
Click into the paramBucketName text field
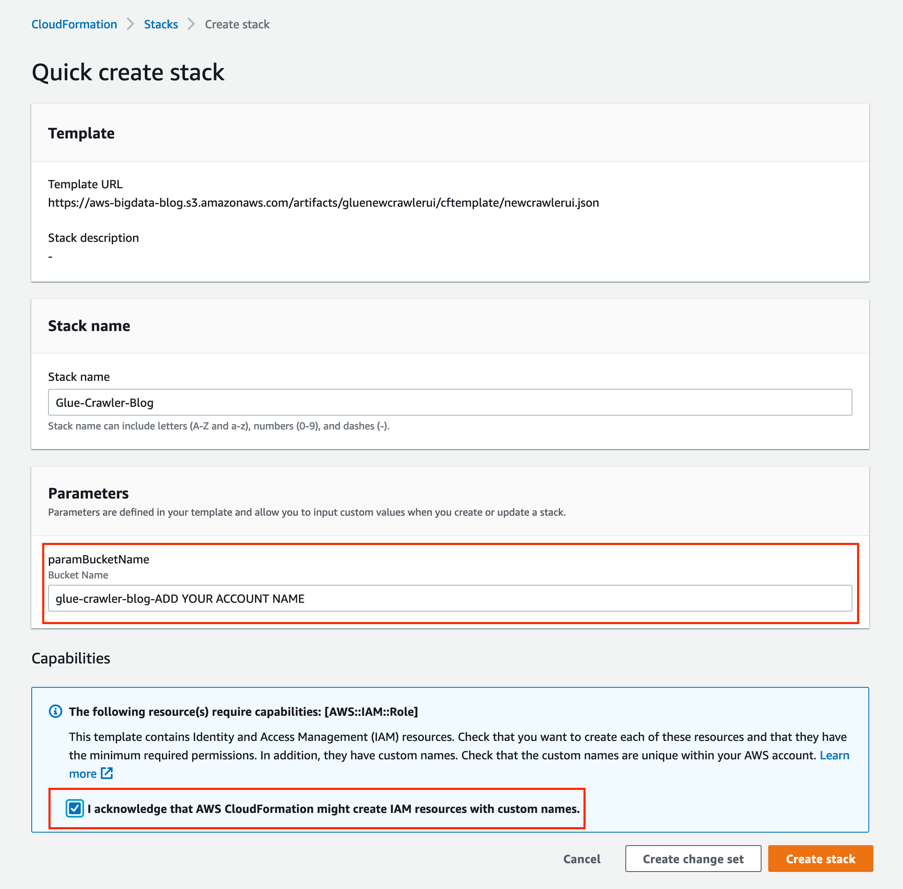(x=450, y=598)
